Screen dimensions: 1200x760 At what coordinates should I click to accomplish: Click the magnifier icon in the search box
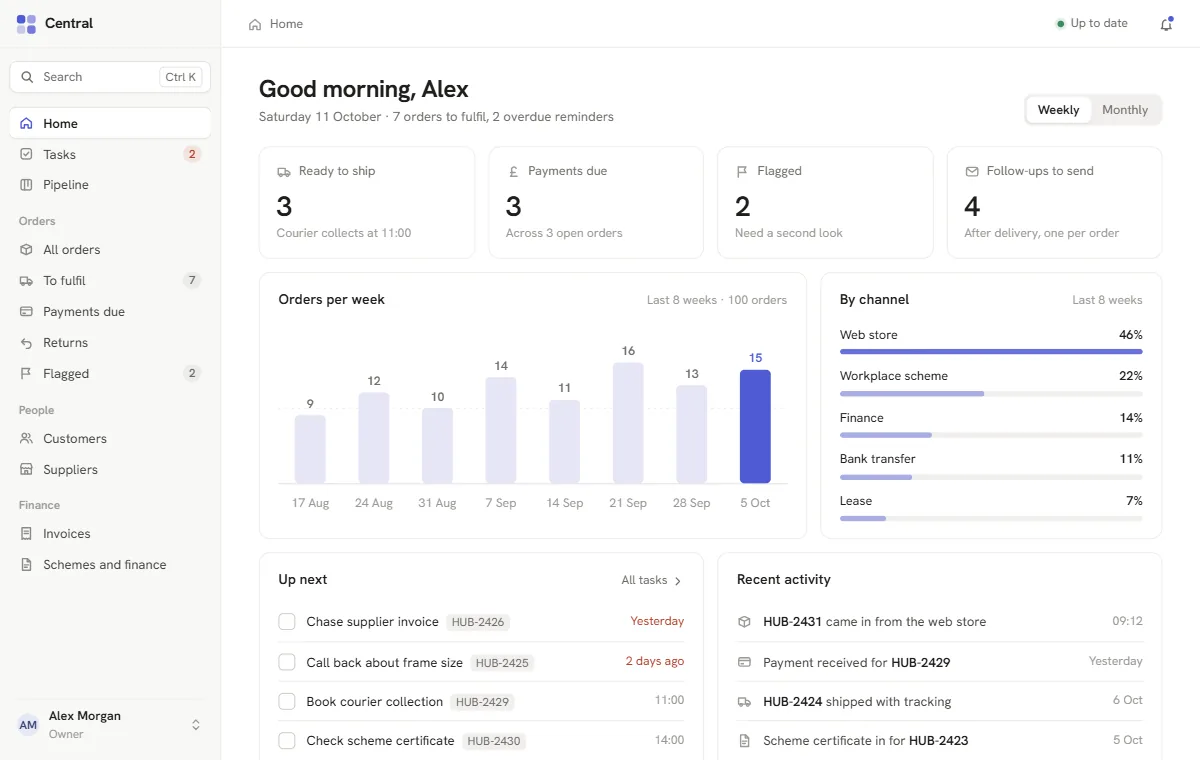point(27,77)
